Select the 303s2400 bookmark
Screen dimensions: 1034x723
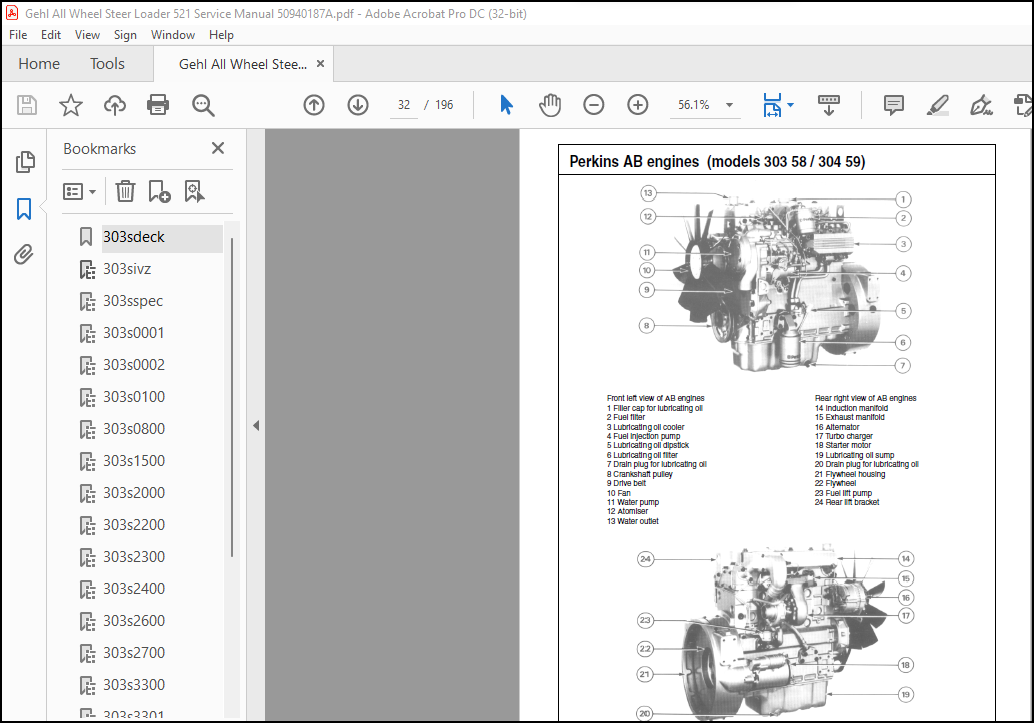134,589
